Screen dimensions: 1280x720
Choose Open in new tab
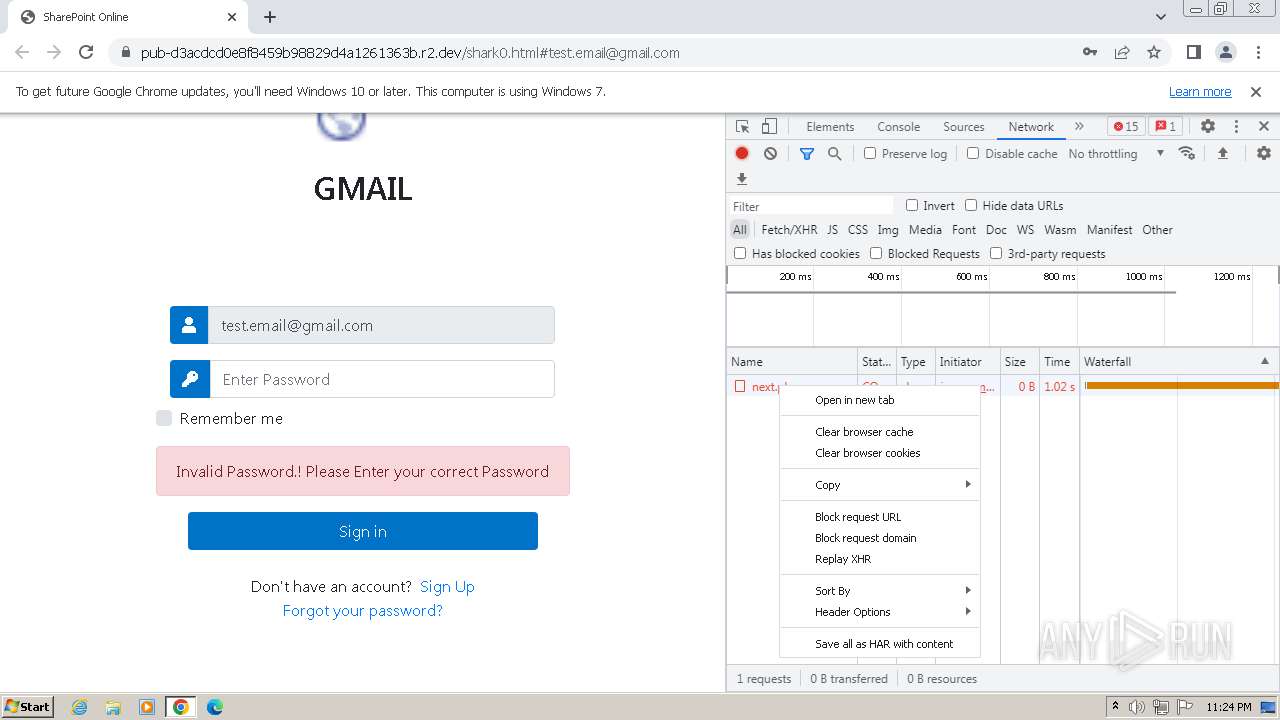point(880,400)
